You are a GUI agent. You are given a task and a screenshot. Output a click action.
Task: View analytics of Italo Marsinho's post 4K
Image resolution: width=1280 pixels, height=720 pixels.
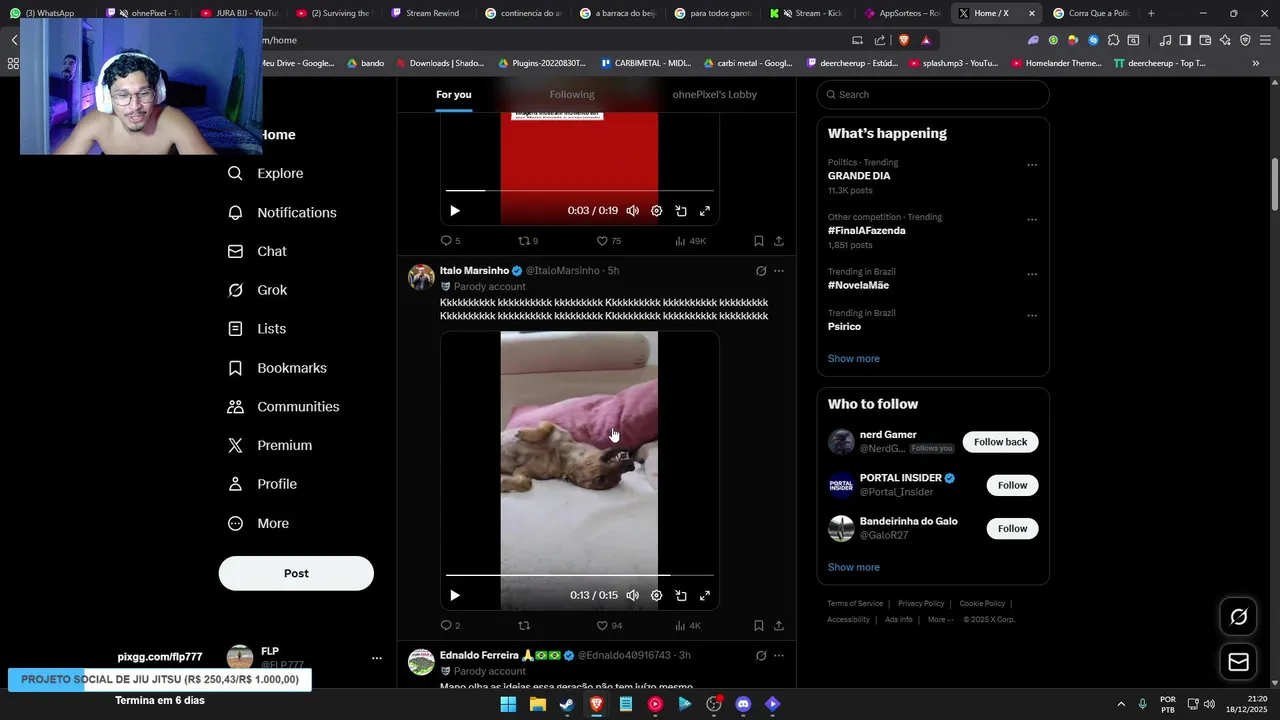688,626
